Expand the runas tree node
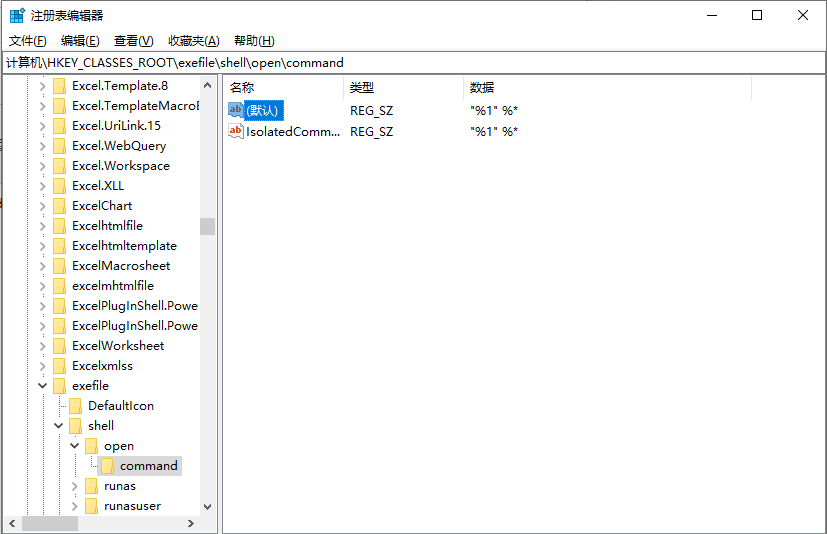827x534 pixels. [74, 486]
